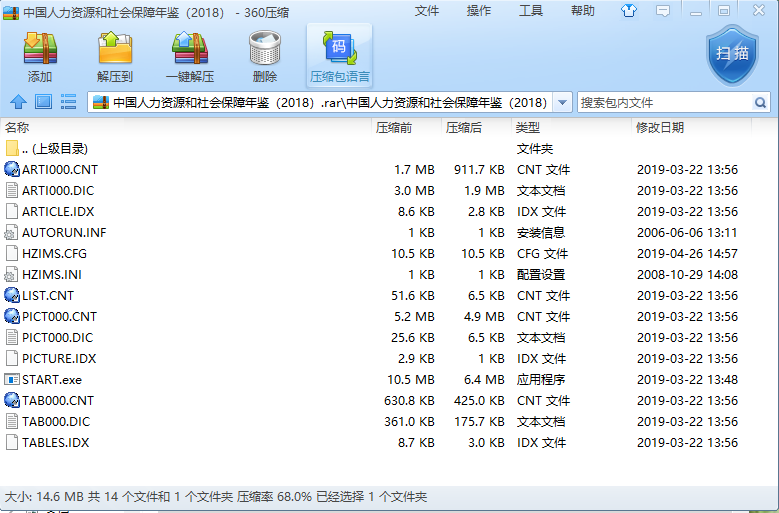Select file name HZIMS.CFG

coord(54,254)
